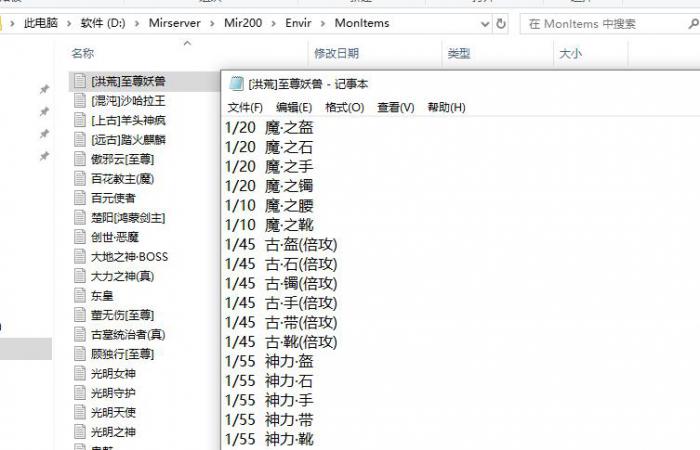The height and width of the screenshot is (450, 700).
Task: Click the file icon of 光明守护
Action: click(80, 393)
